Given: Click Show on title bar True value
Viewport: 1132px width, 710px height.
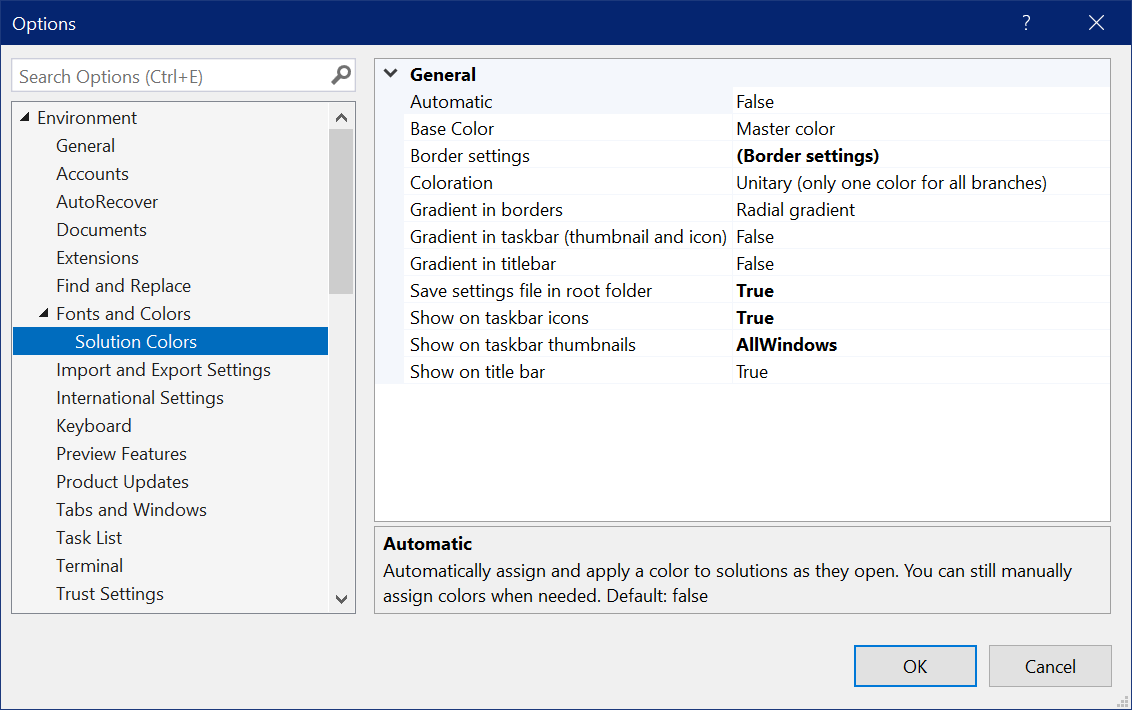Looking at the screenshot, I should (752, 372).
